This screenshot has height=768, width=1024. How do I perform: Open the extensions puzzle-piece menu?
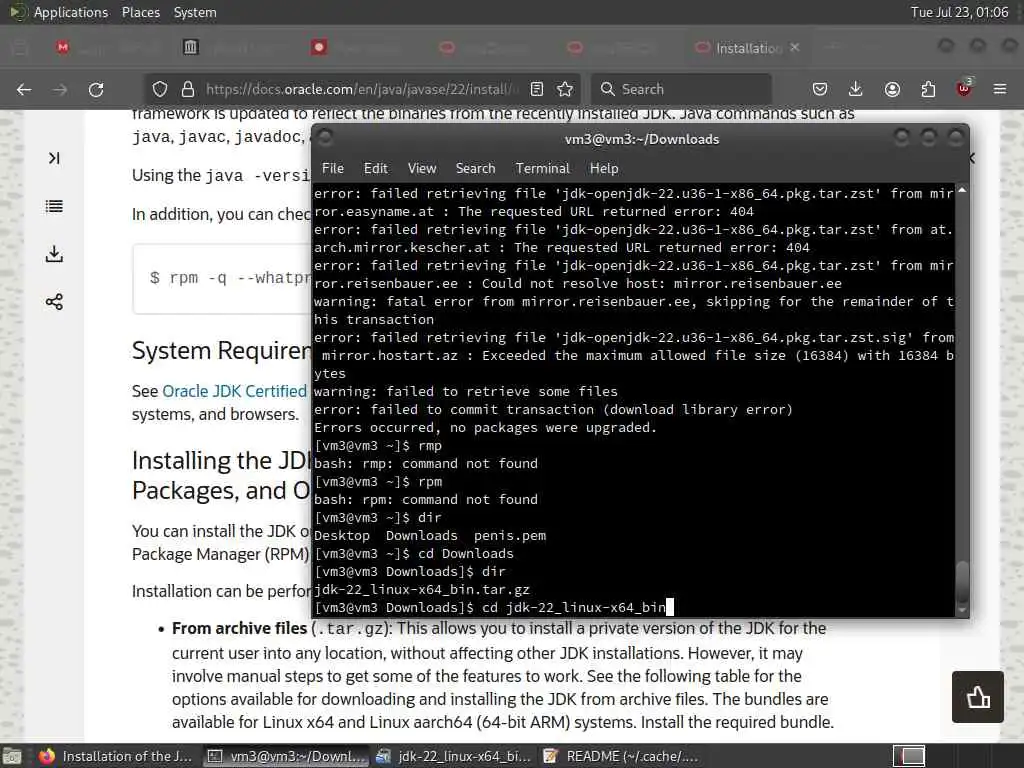(928, 89)
